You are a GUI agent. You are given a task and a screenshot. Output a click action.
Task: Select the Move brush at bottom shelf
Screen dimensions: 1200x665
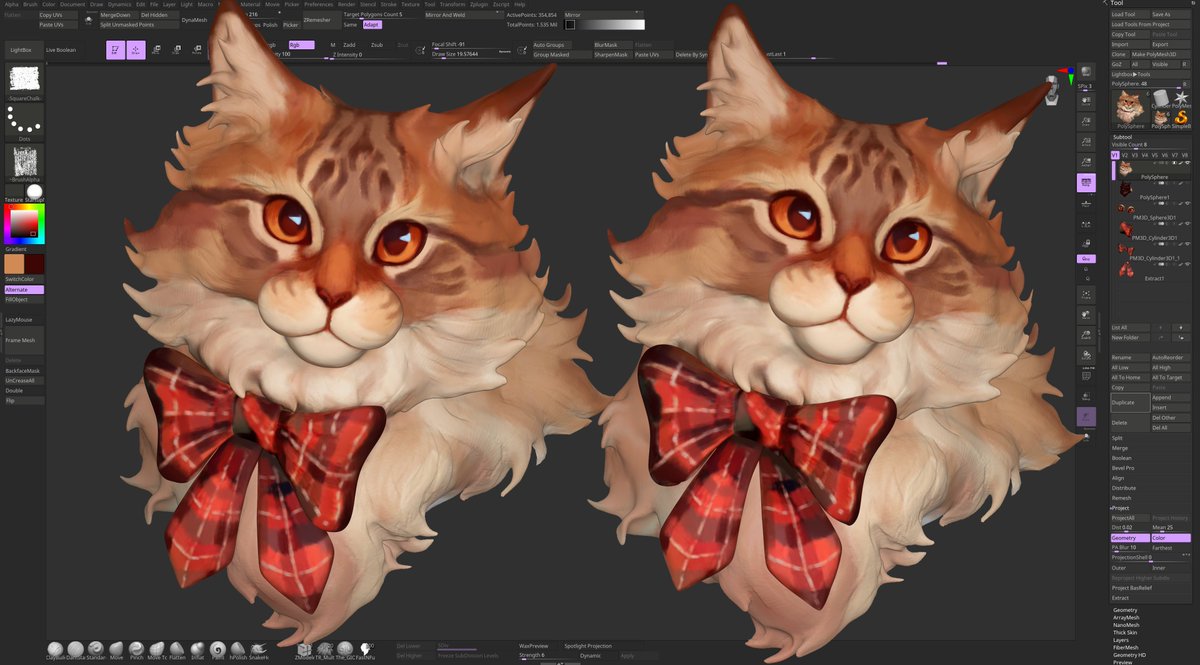[116, 649]
